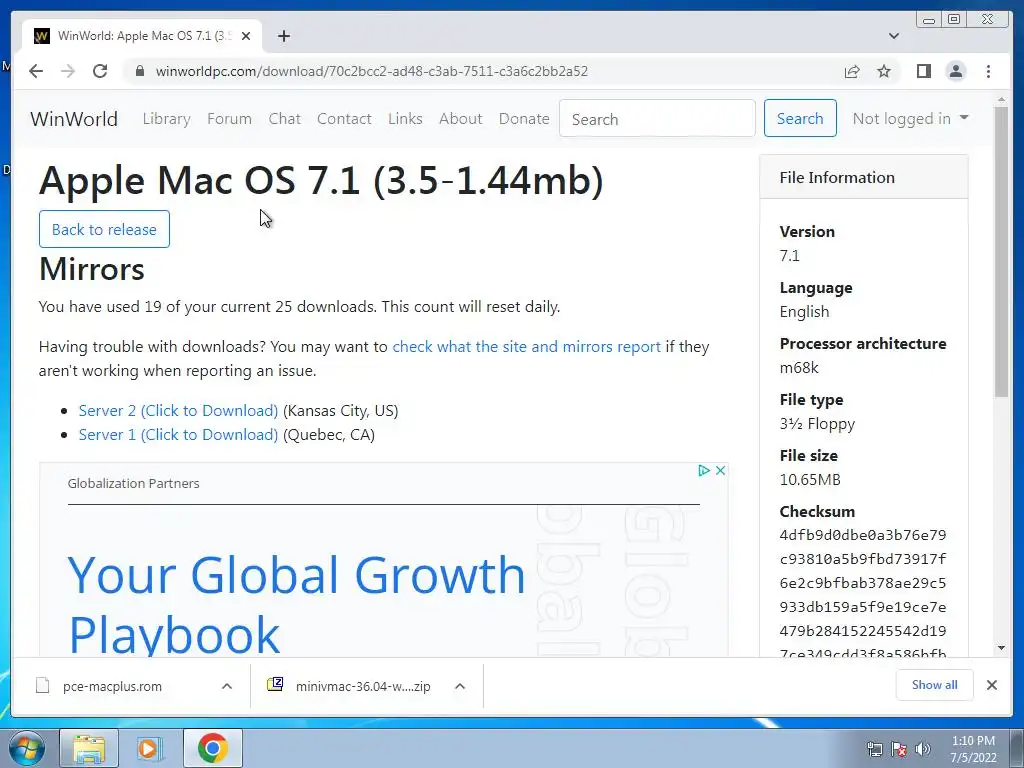The height and width of the screenshot is (768, 1024).
Task: Close the Globalization Partners ad
Action: coord(720,470)
